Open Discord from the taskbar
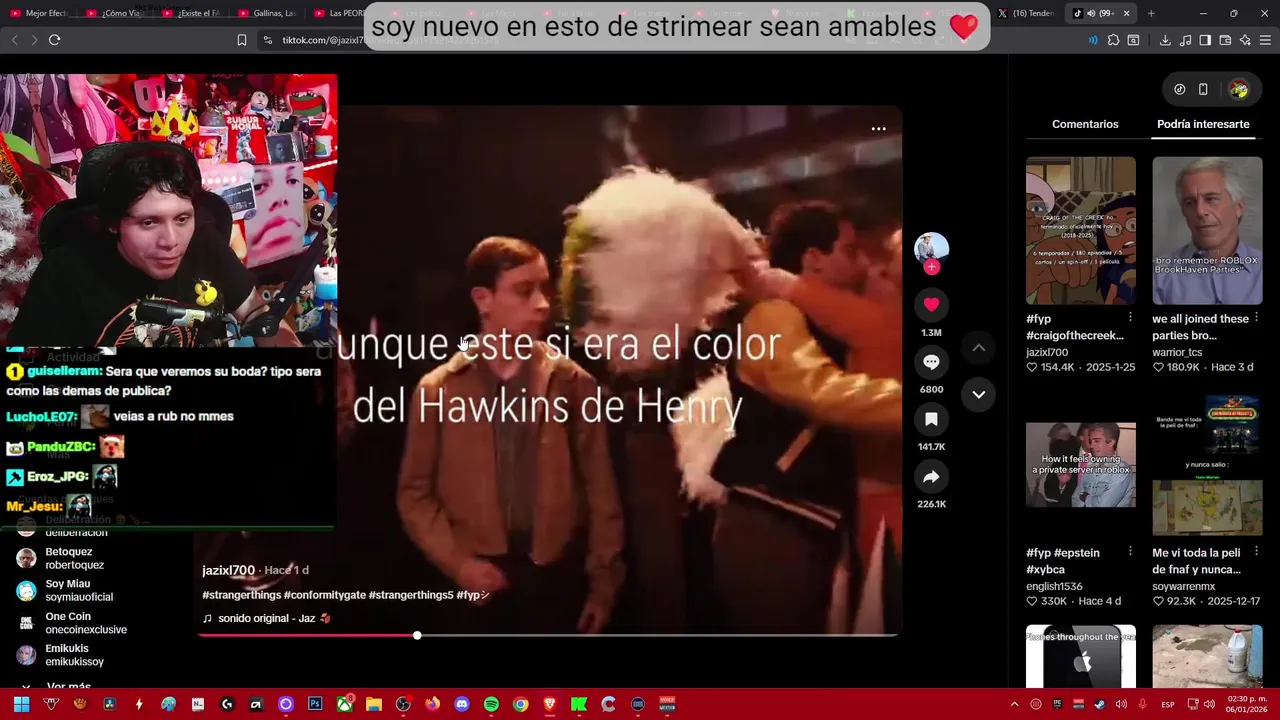The image size is (1280, 720). point(461,704)
